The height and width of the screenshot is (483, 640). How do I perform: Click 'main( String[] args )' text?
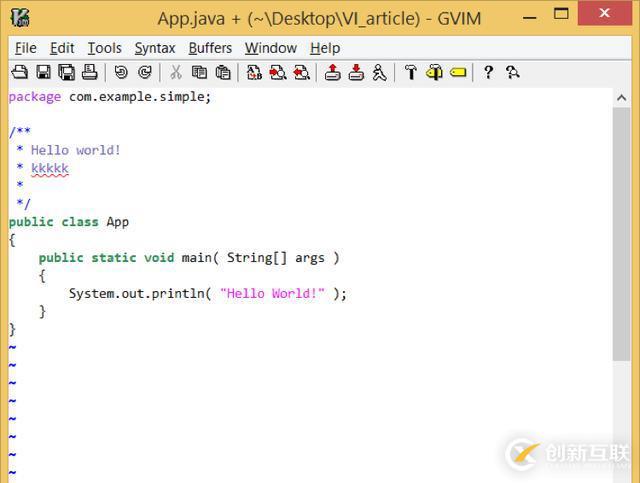(x=260, y=258)
